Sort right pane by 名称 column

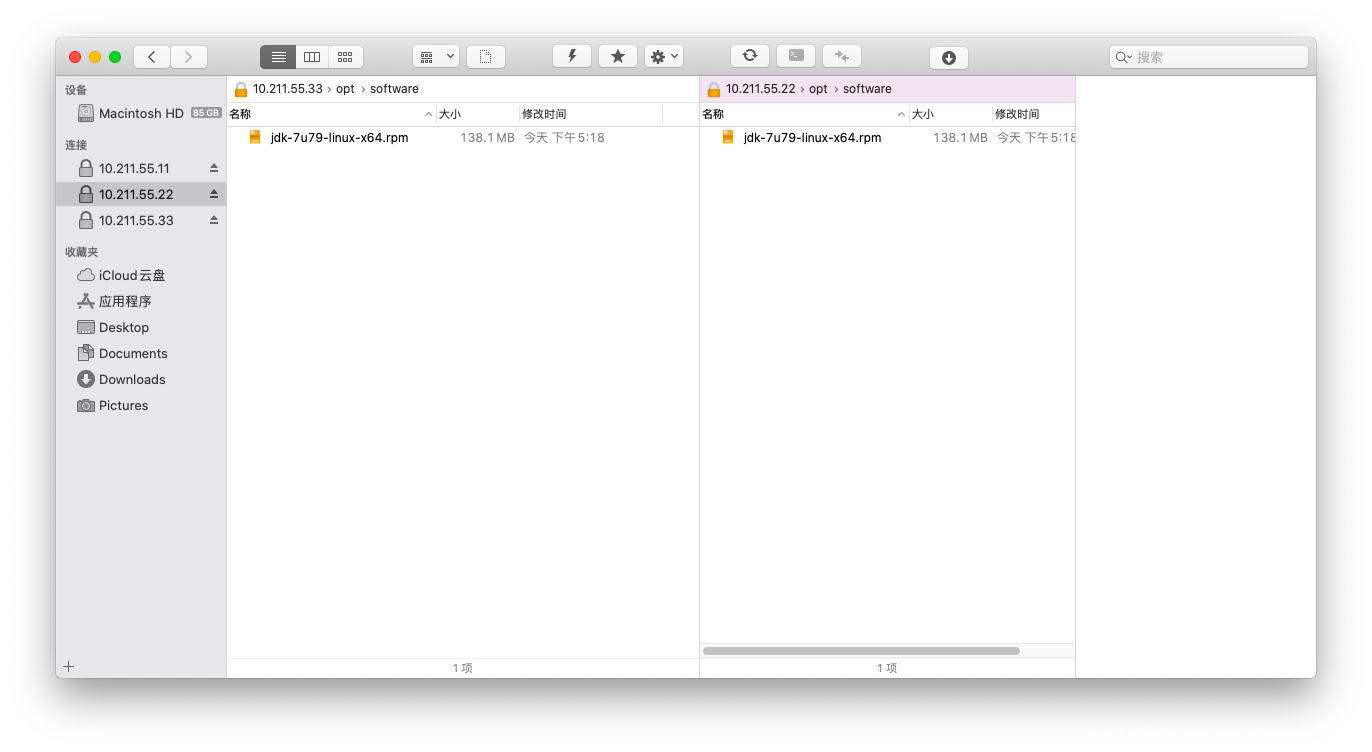click(x=804, y=114)
